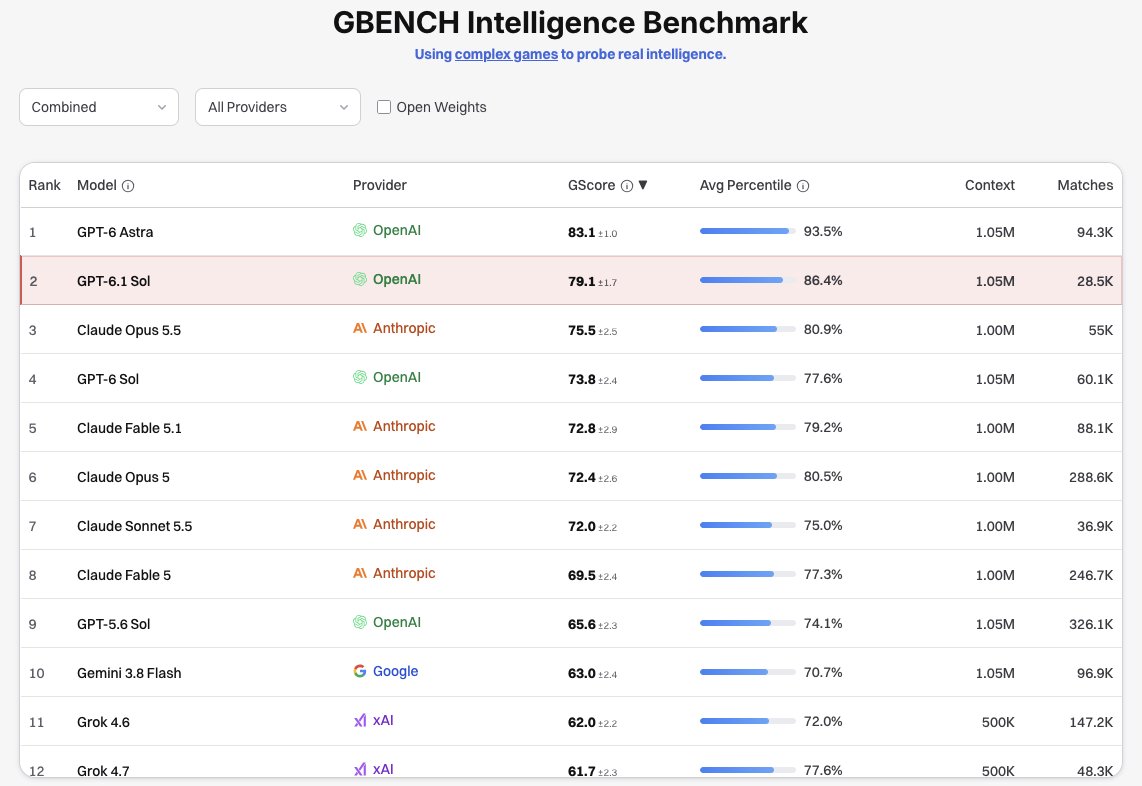Select the GPT-6 Astra model name
The width and height of the screenshot is (1142, 786).
[115, 232]
